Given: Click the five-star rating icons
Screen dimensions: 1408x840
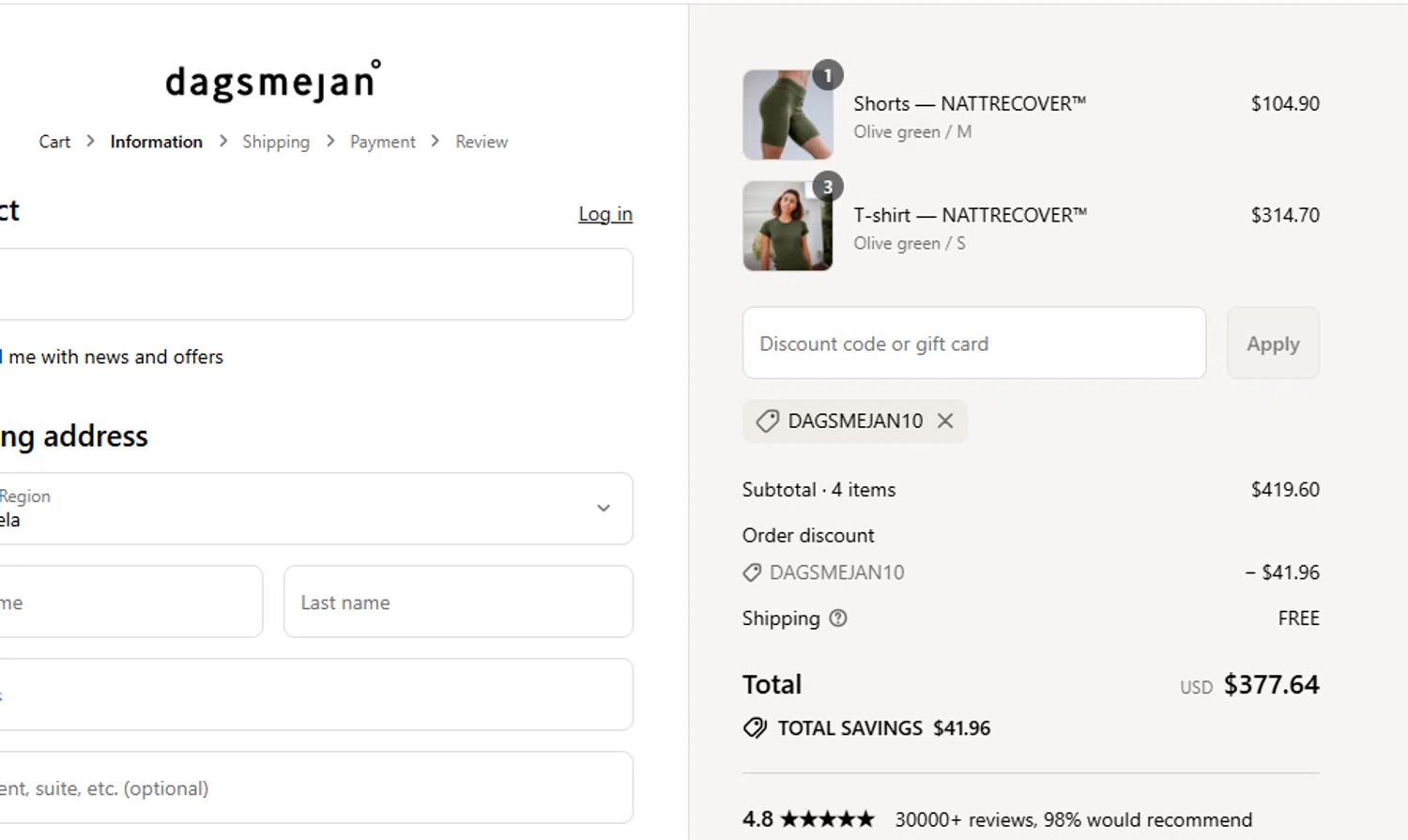Looking at the screenshot, I should tap(827, 819).
